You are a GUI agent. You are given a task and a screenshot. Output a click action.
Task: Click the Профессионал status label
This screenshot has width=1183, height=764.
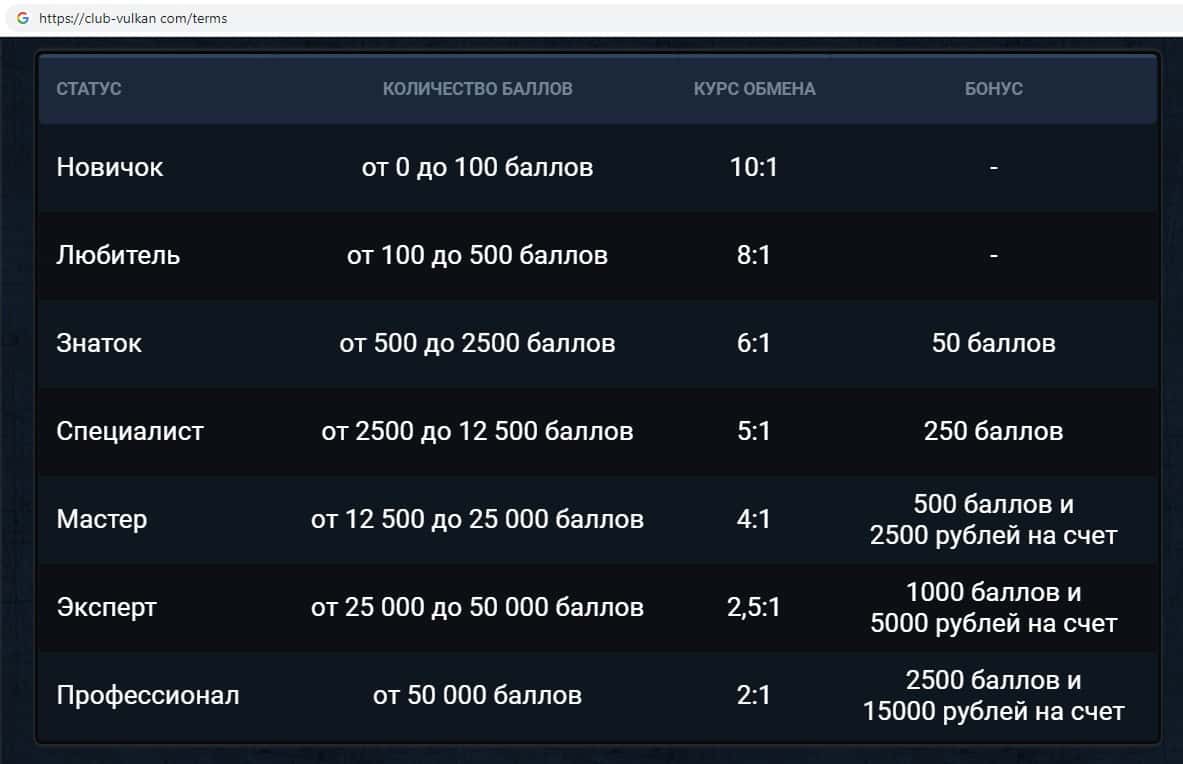(148, 695)
